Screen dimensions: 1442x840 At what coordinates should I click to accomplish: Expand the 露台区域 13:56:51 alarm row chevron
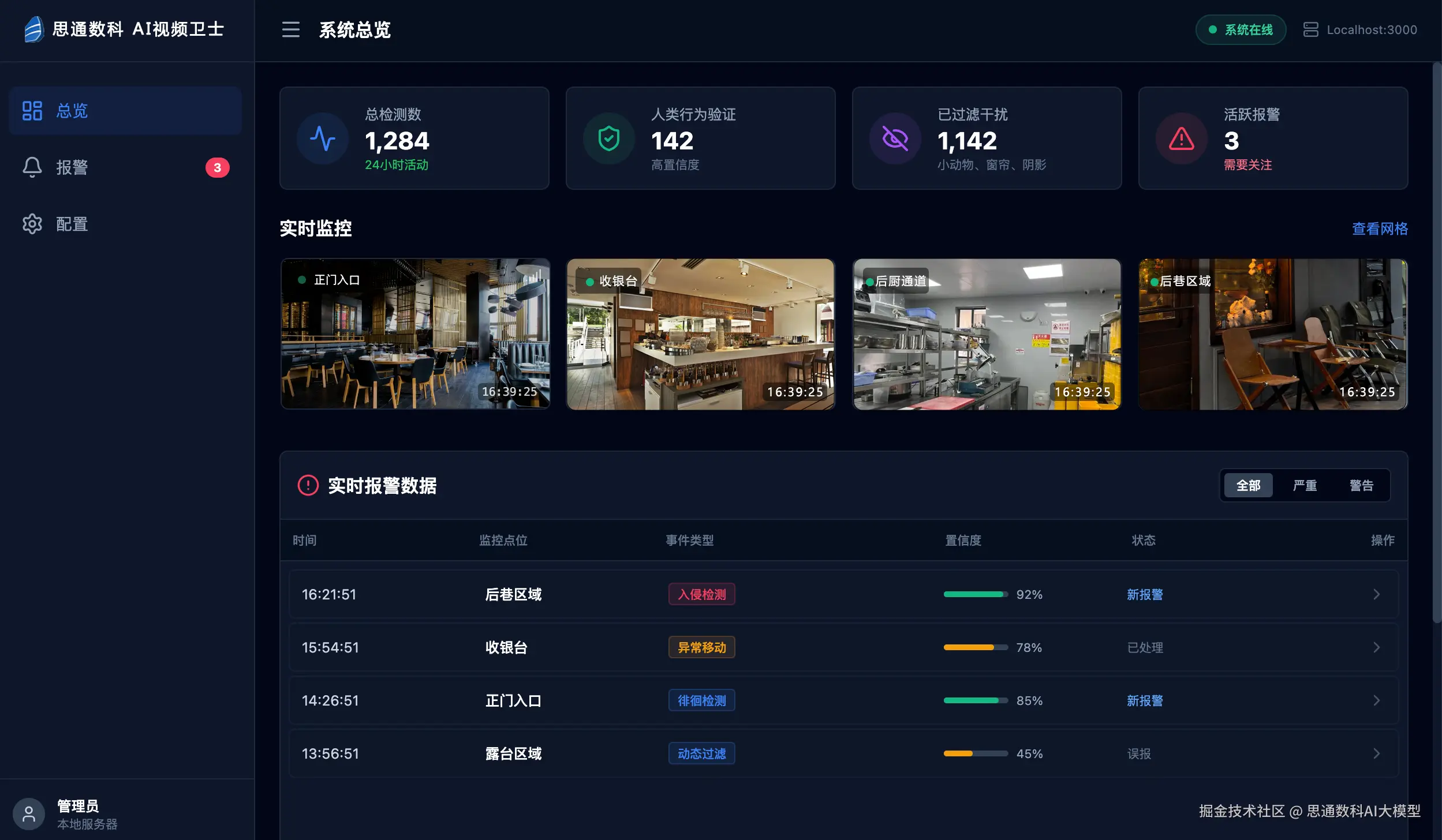[1376, 753]
